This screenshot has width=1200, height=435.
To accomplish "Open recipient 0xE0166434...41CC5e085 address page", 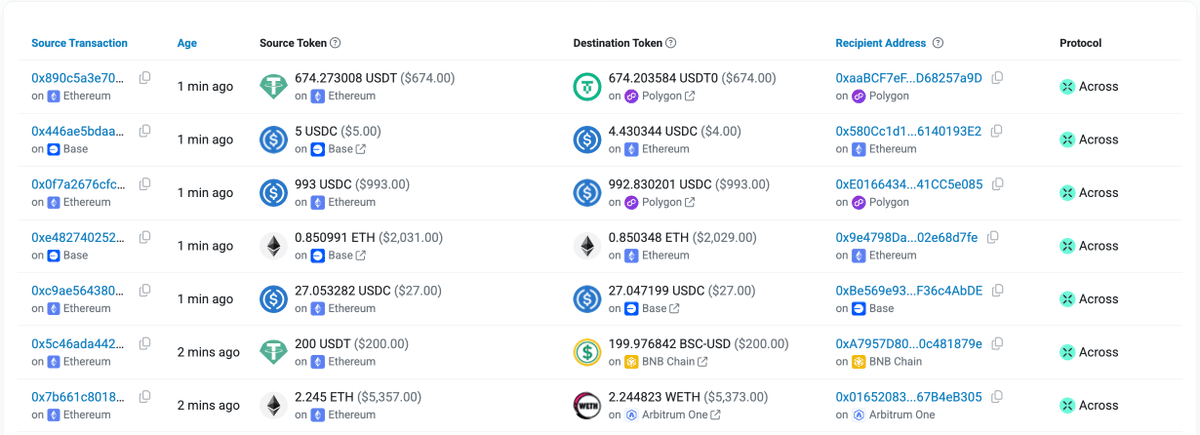I will tap(909, 184).
